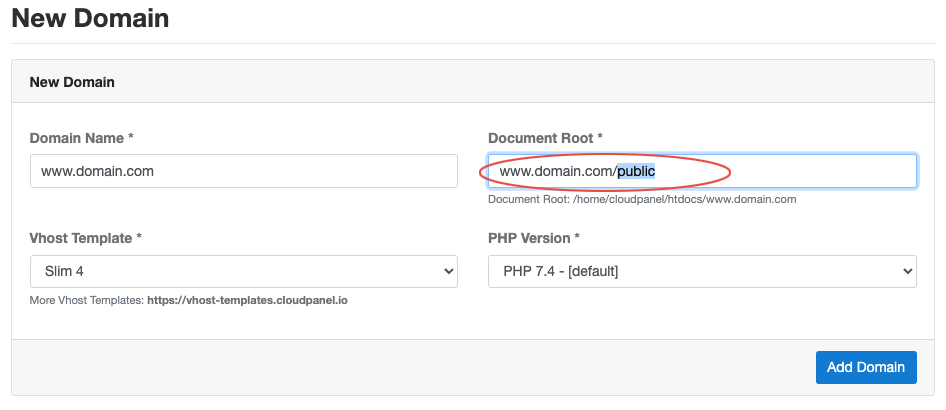
Task: Open the PHP Version dropdown
Action: (x=702, y=271)
